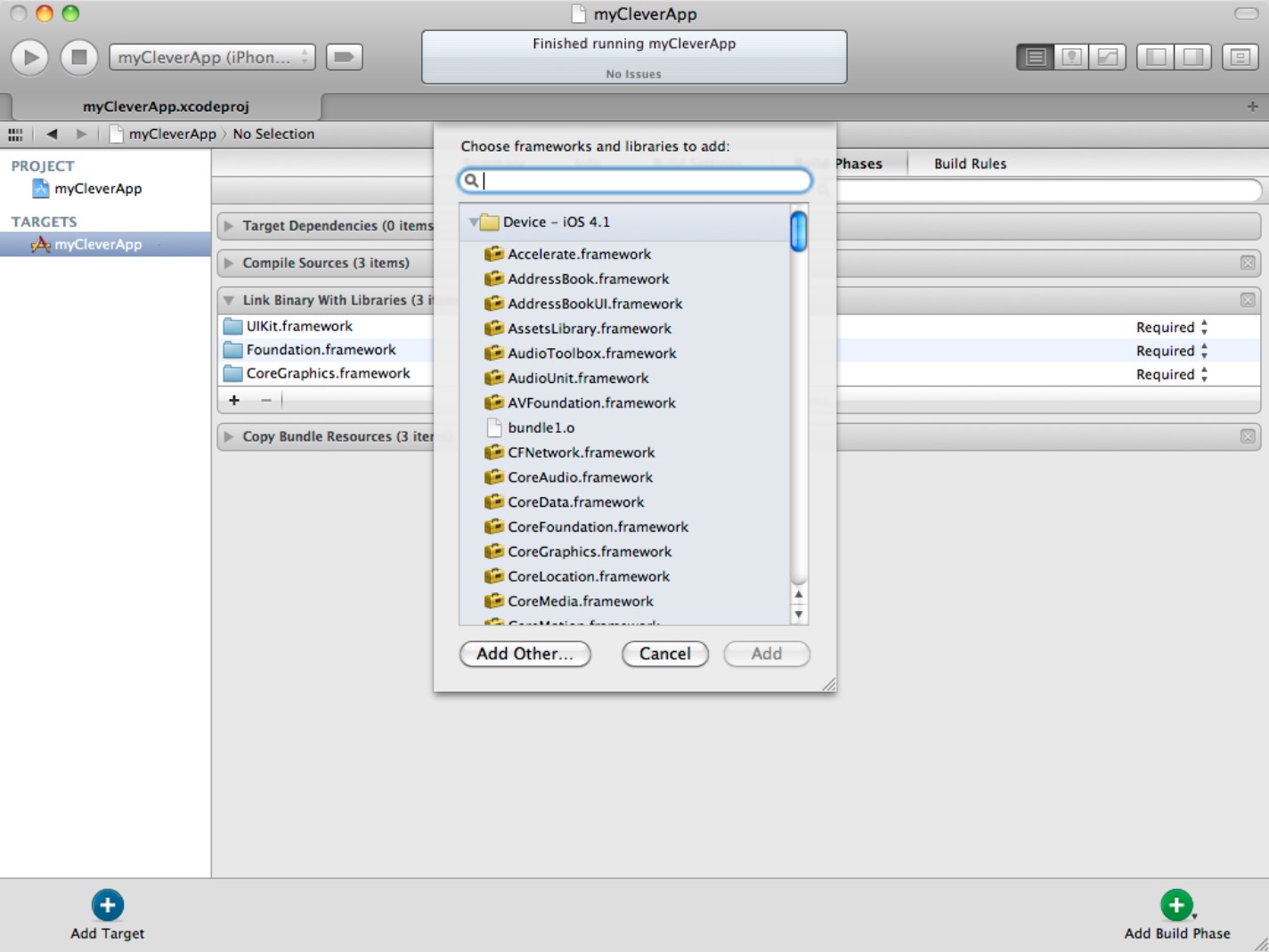The width and height of the screenshot is (1269, 952).
Task: Change Required setting for Foundation.framework
Action: (1172, 351)
